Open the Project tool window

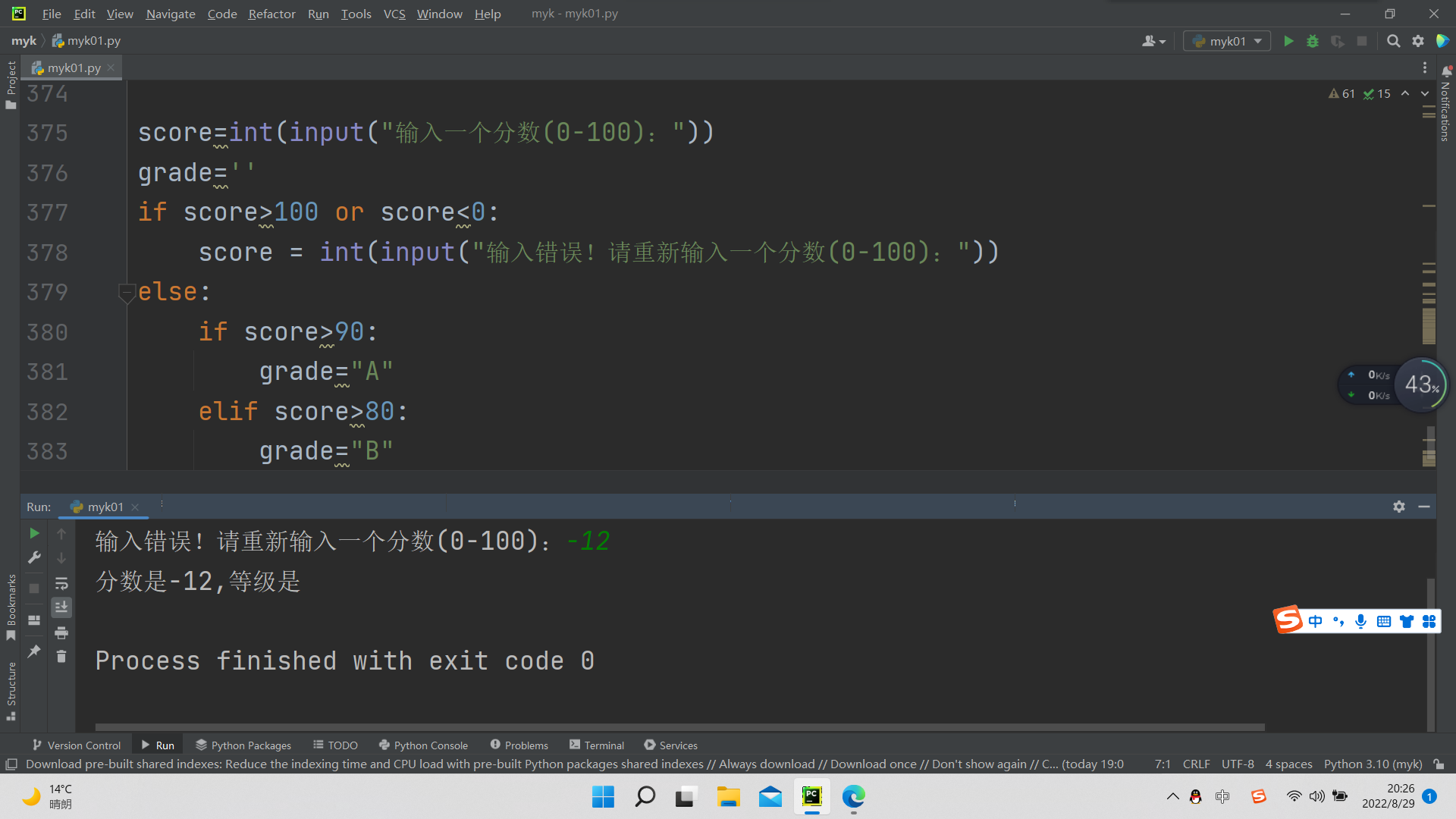click(x=11, y=85)
